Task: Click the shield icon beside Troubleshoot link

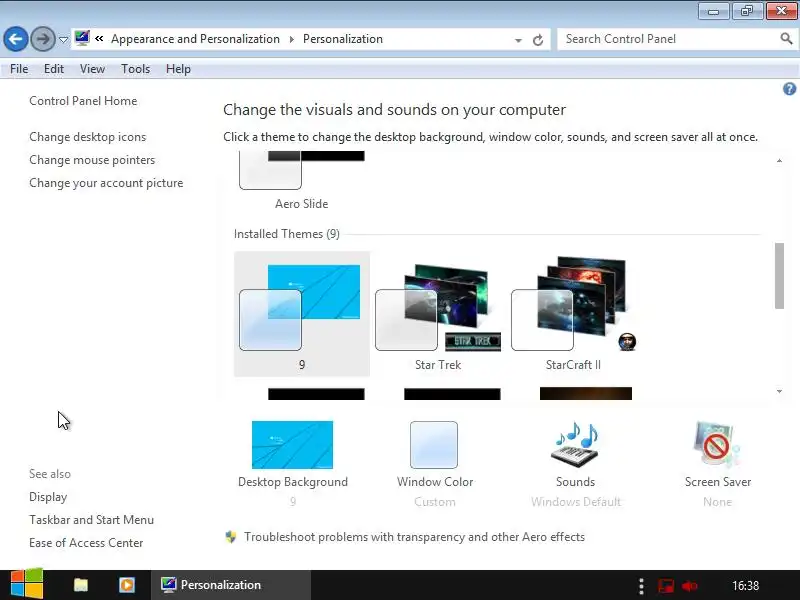Action: pyautogui.click(x=231, y=537)
